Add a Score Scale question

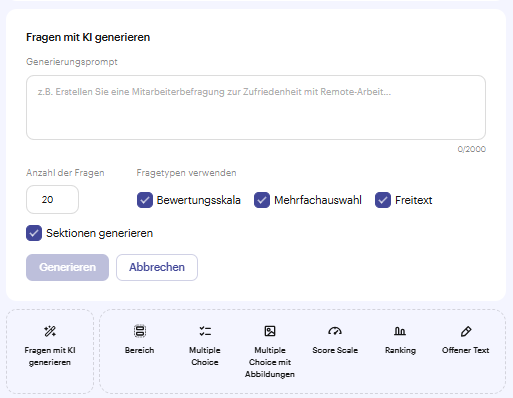(x=335, y=340)
